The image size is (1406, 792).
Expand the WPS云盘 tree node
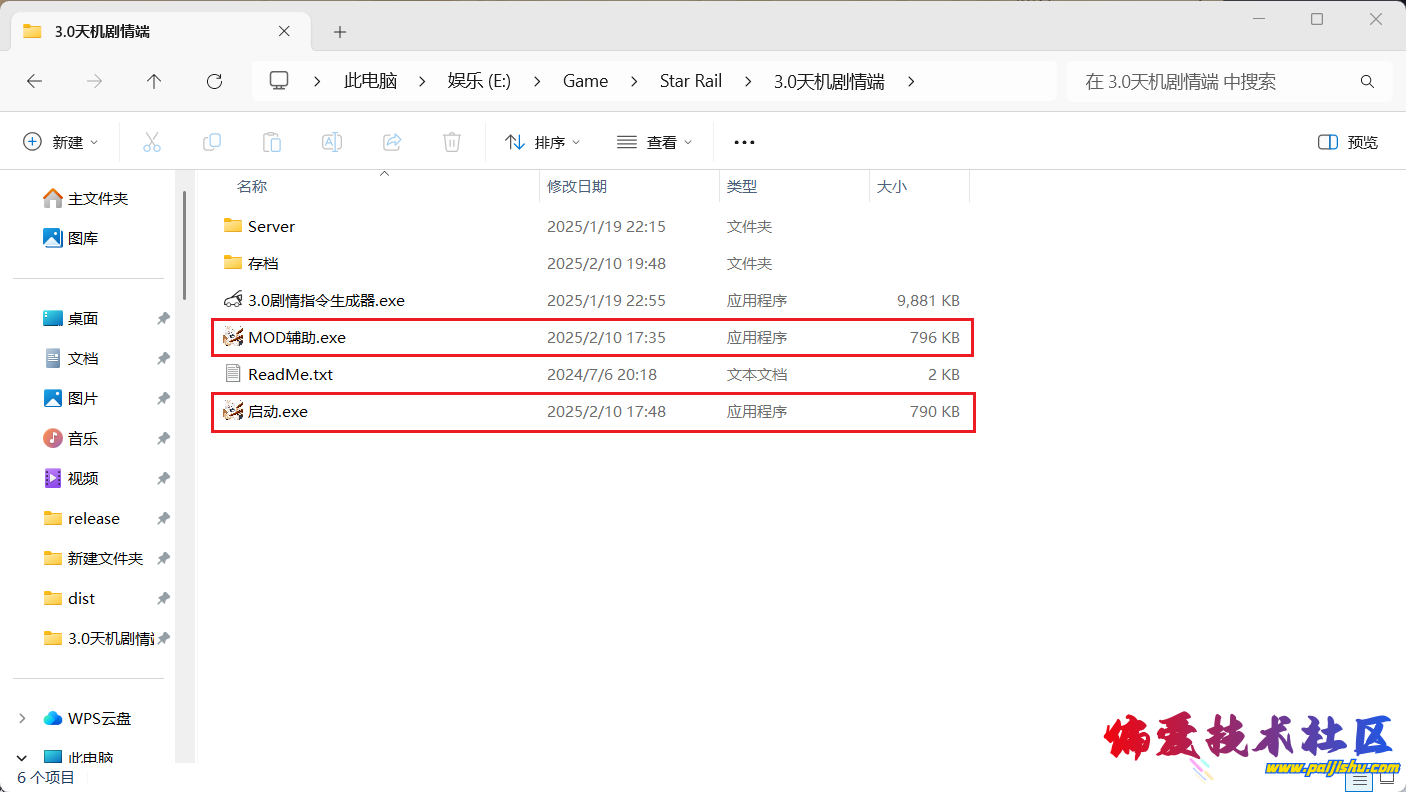[x=23, y=718]
